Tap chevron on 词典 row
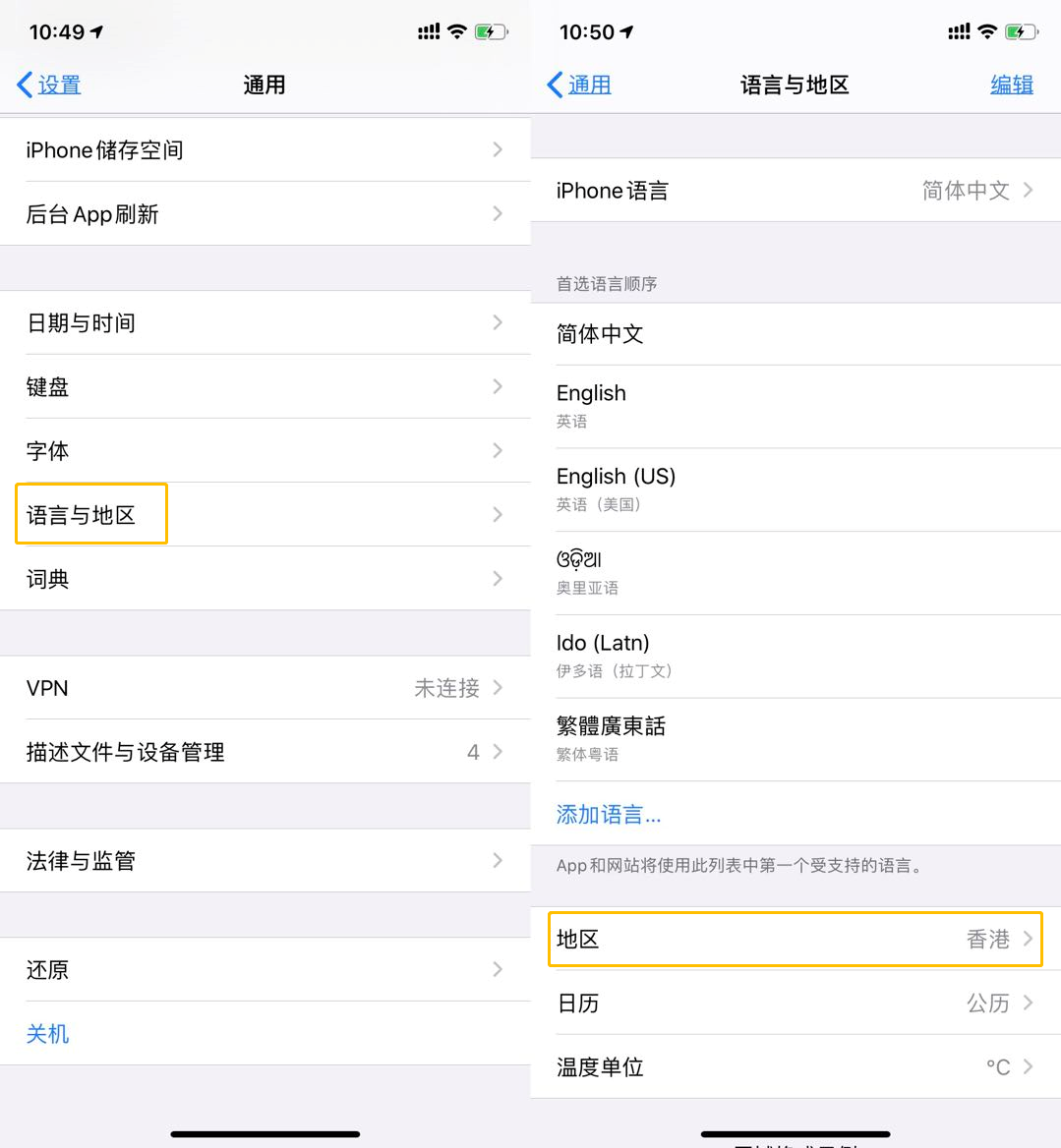Viewport: 1061px width, 1148px height. pos(498,578)
